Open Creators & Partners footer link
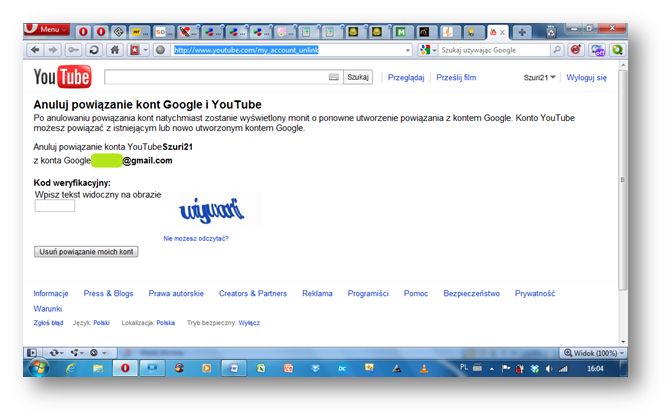This screenshot has width=671, height=420. coord(253,293)
